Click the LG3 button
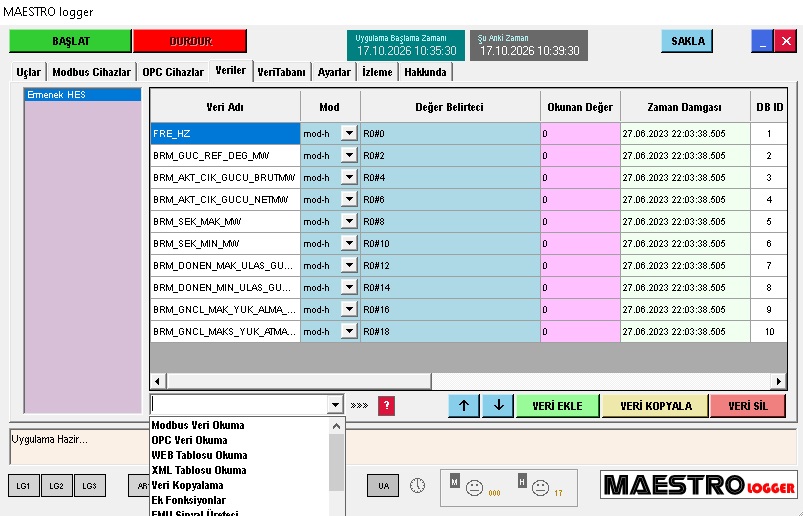This screenshot has width=803, height=516. tap(90, 486)
